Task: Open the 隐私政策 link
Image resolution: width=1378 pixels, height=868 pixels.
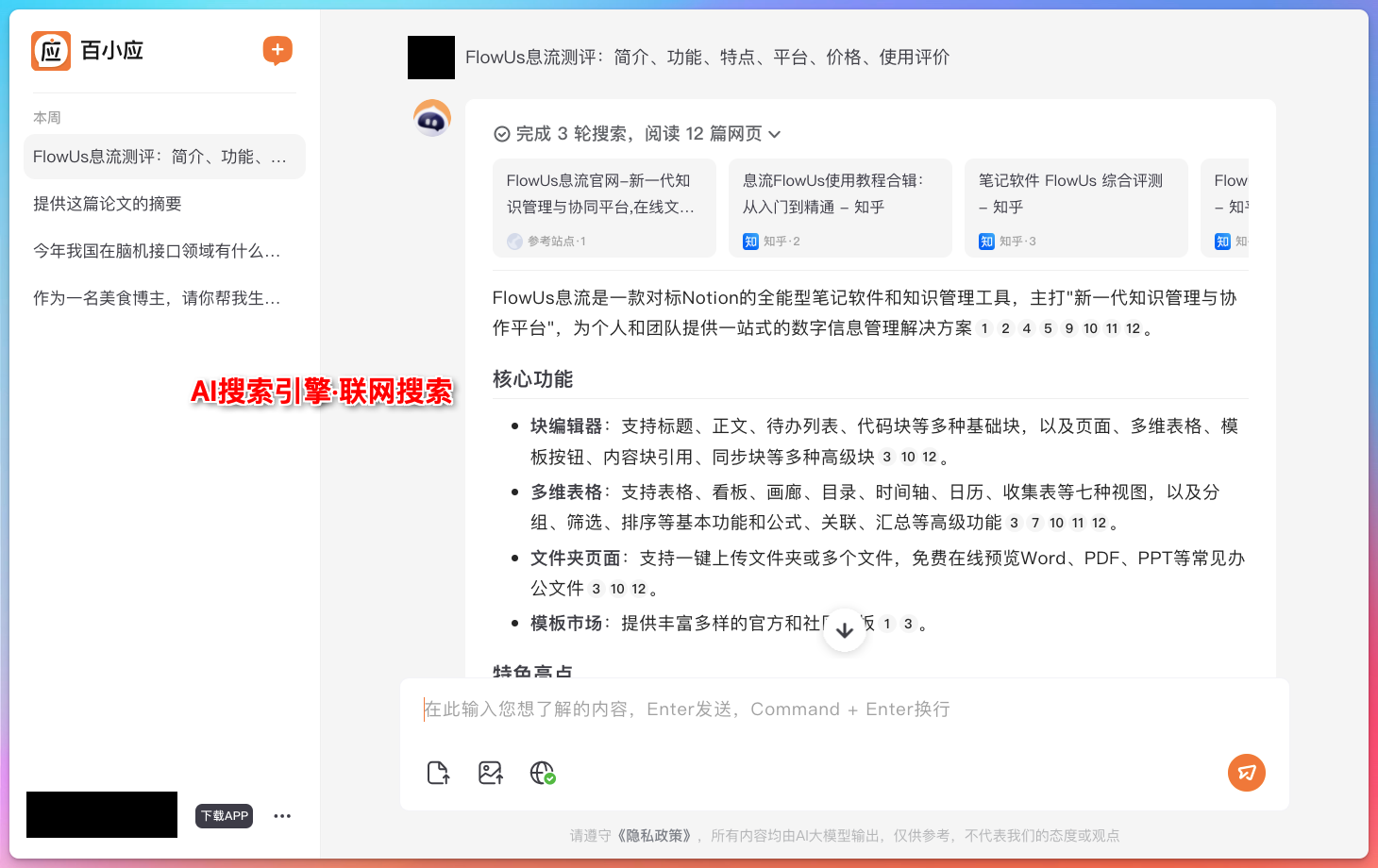Action: (x=656, y=836)
